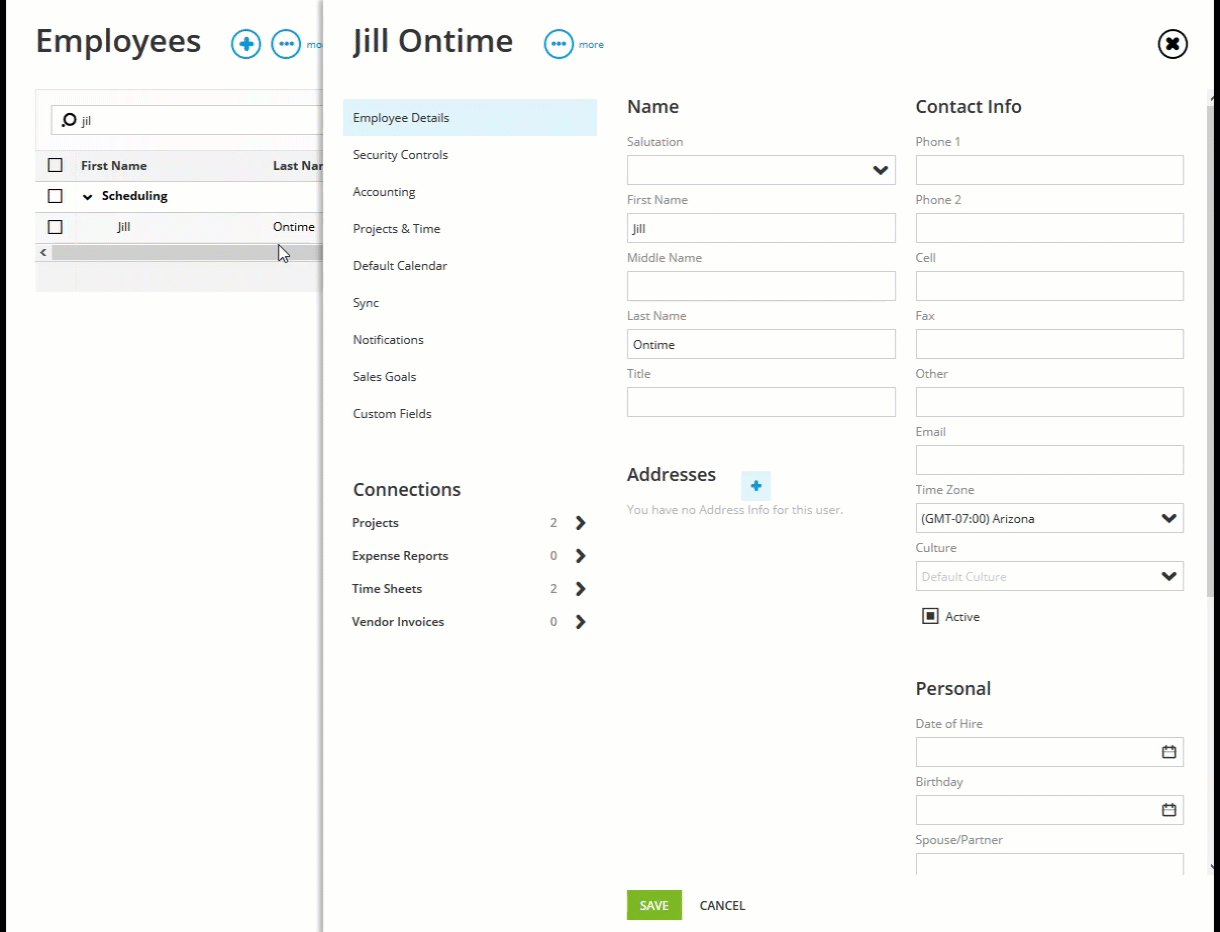Click the green SAVE button
The width and height of the screenshot is (1220, 932).
(x=654, y=905)
